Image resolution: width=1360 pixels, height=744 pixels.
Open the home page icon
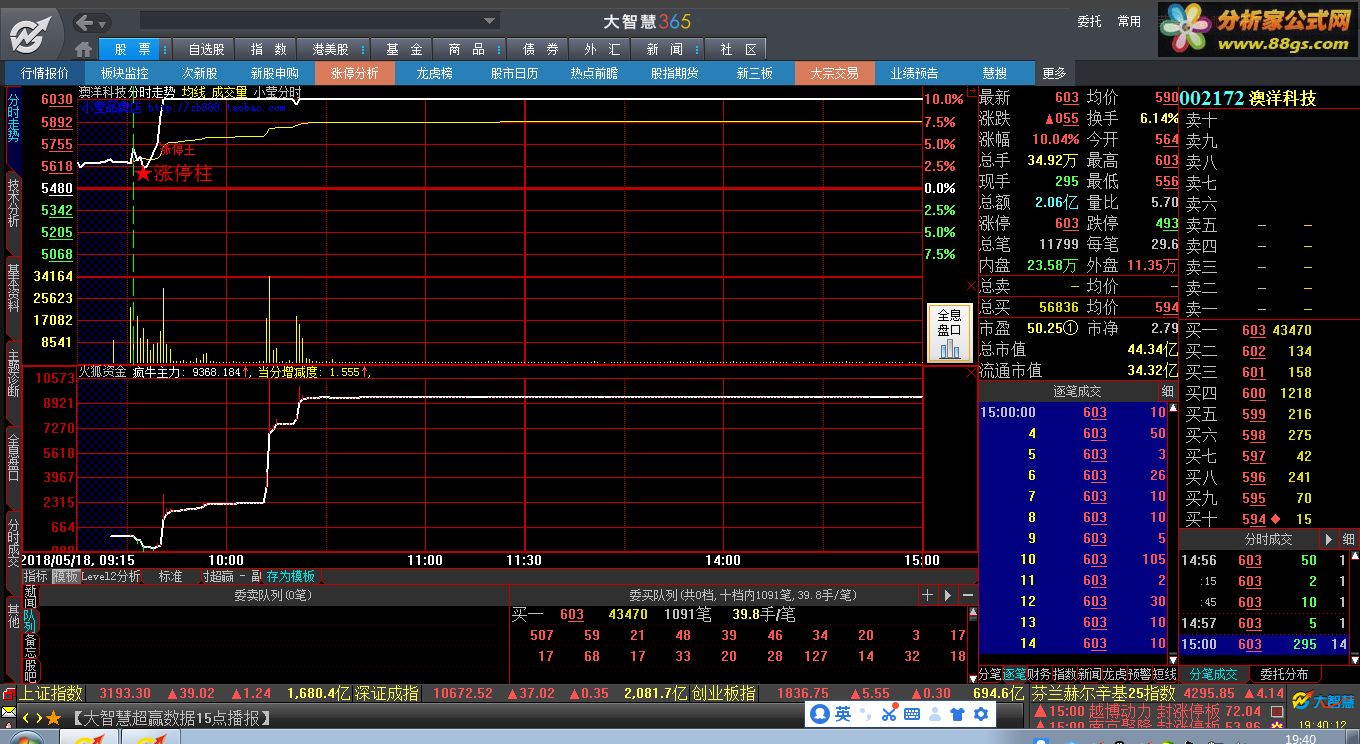(84, 49)
